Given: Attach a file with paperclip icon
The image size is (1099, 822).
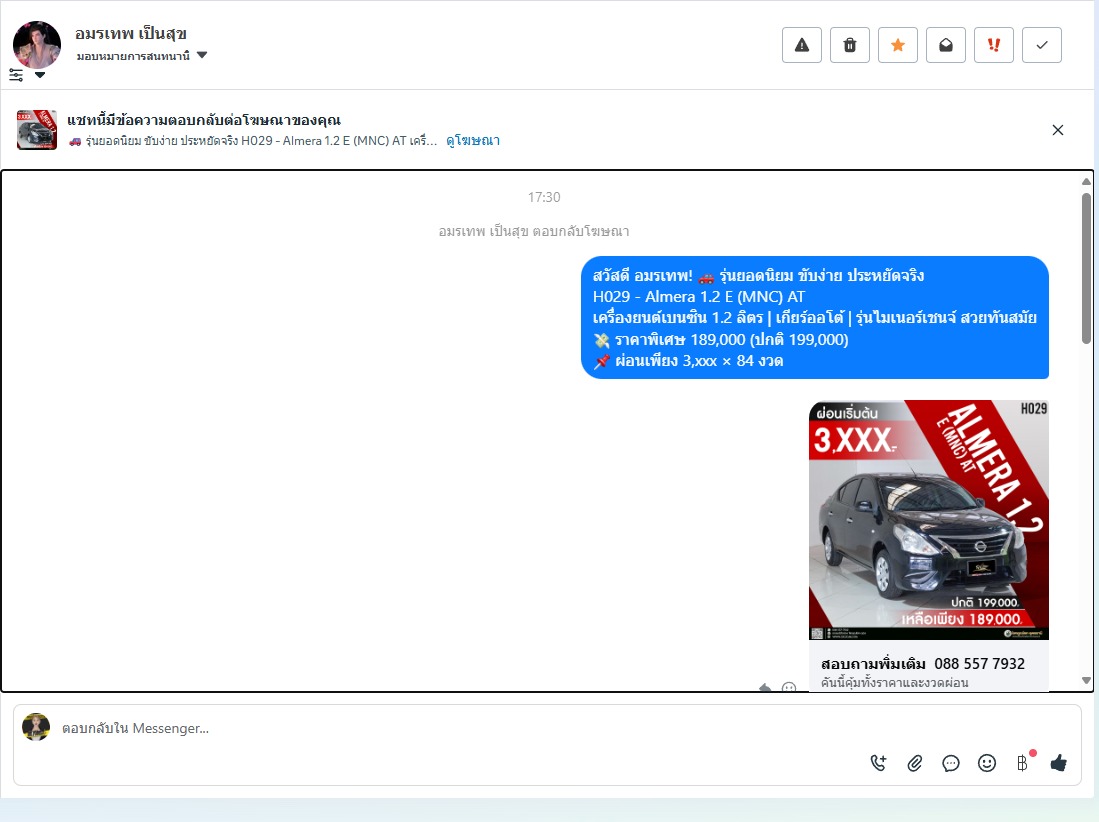Looking at the screenshot, I should pyautogui.click(x=915, y=763).
